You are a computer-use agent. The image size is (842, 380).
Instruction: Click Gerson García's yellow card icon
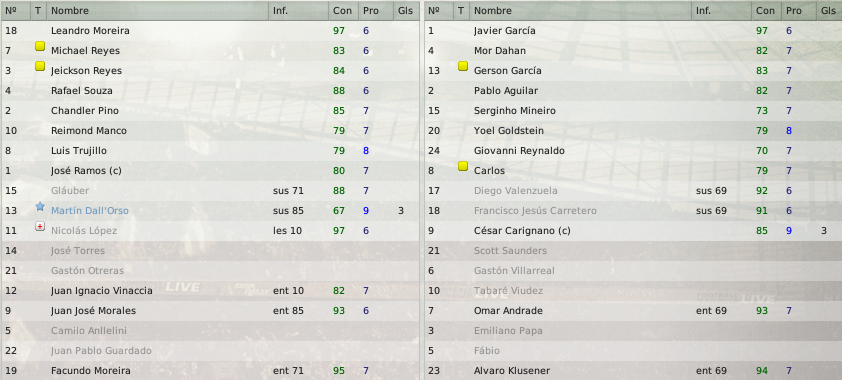coord(463,67)
